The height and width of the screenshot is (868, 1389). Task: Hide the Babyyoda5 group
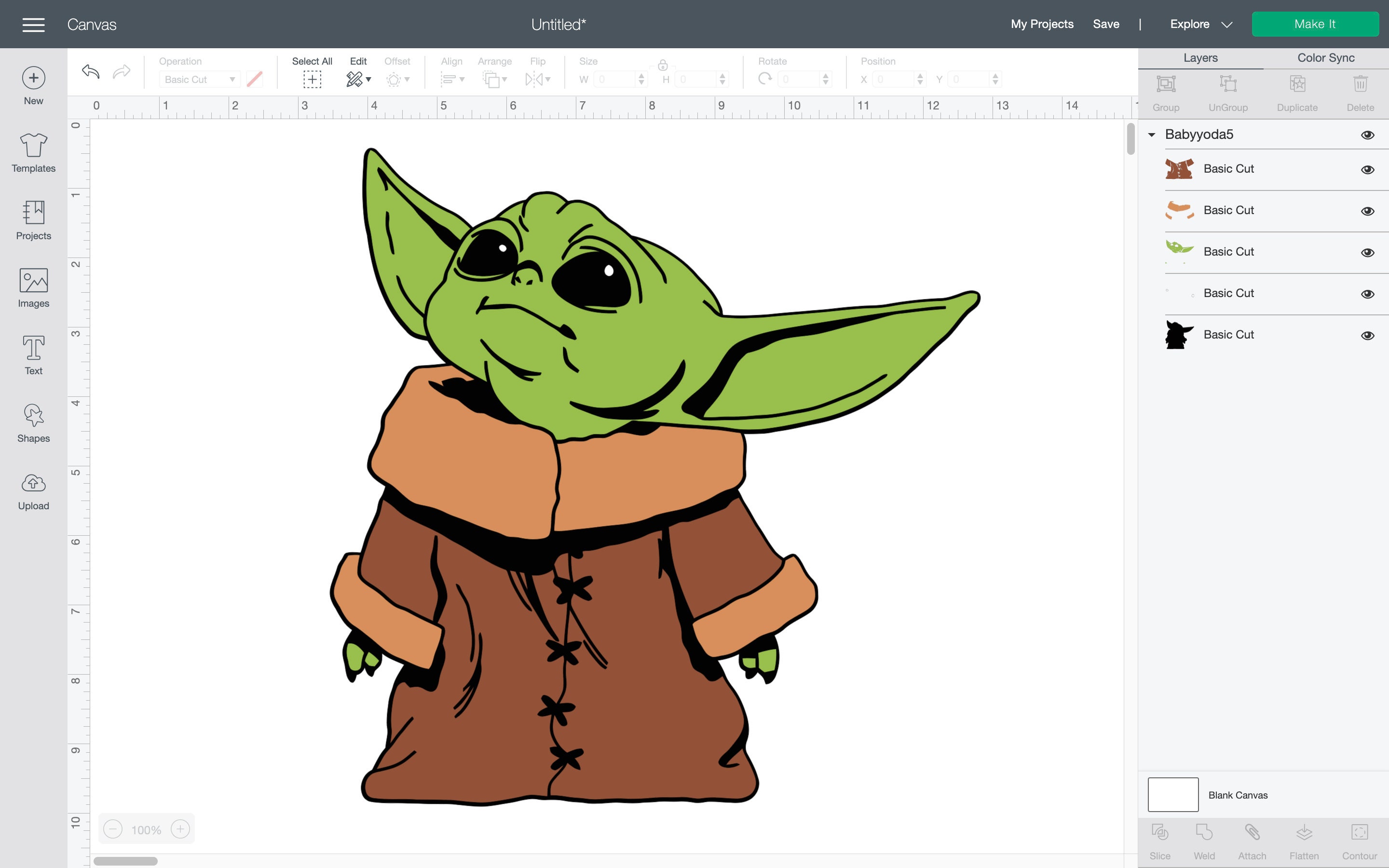[1367, 135]
